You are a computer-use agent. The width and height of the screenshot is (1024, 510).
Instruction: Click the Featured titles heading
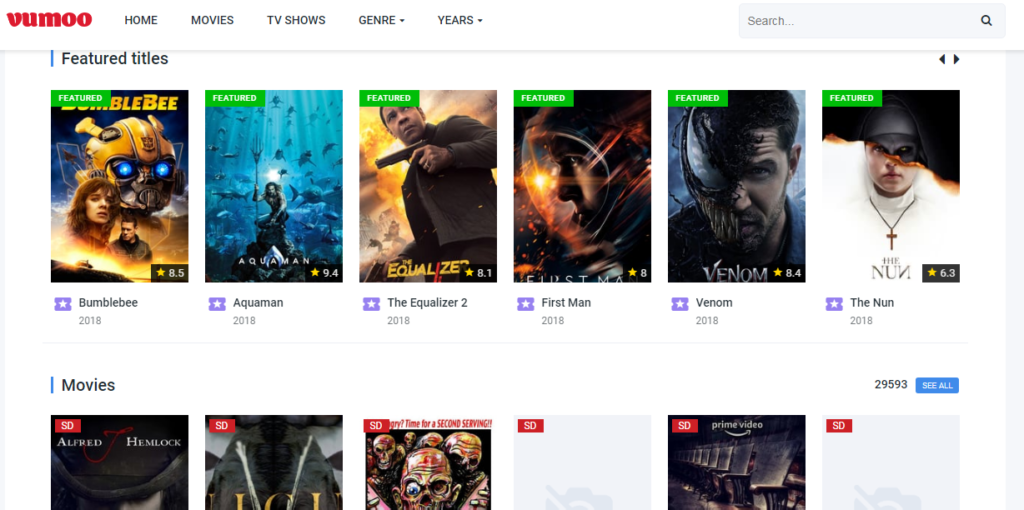[115, 59]
